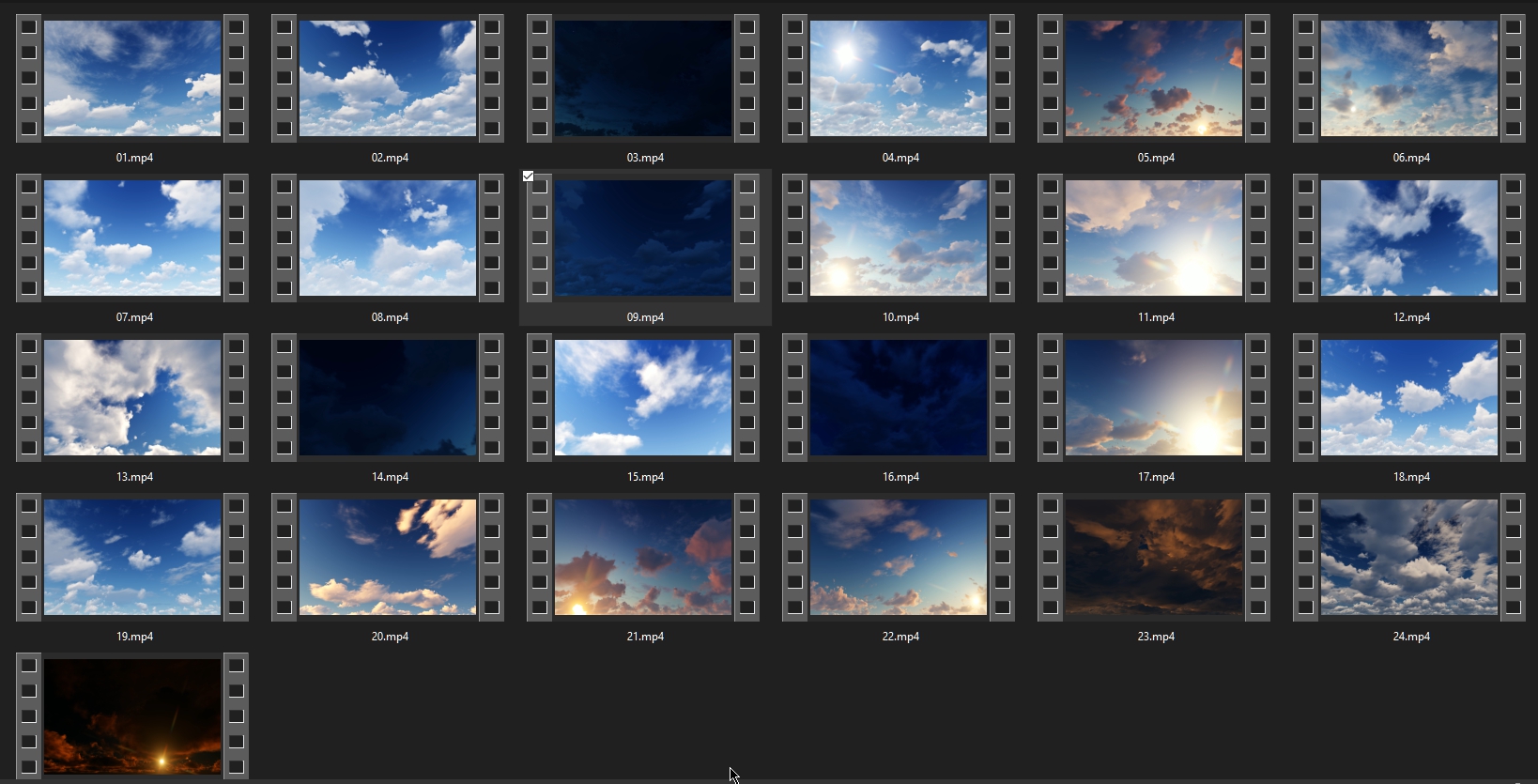Click the 24.mp4 video thumbnail
This screenshot has width=1538, height=784.
[x=1409, y=558]
